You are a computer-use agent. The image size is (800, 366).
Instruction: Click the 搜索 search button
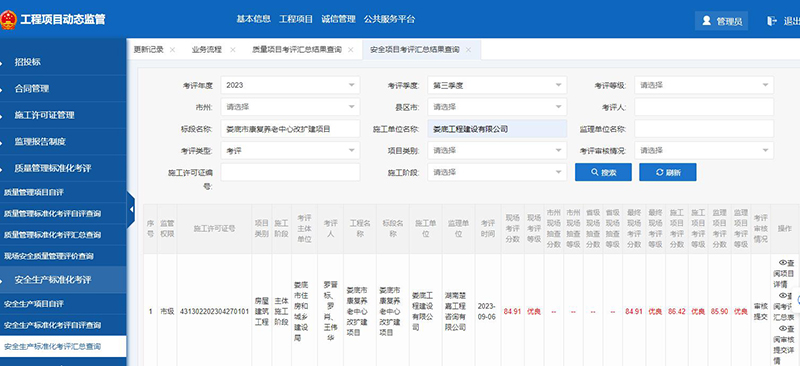coord(603,173)
